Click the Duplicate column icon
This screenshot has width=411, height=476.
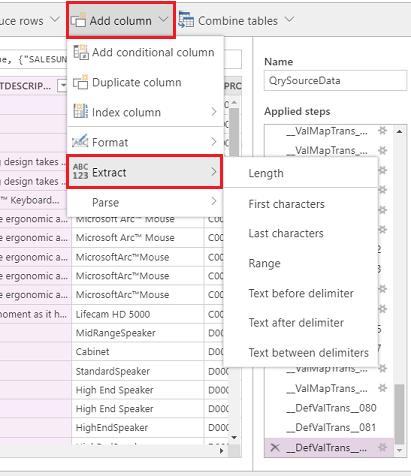click(x=81, y=82)
